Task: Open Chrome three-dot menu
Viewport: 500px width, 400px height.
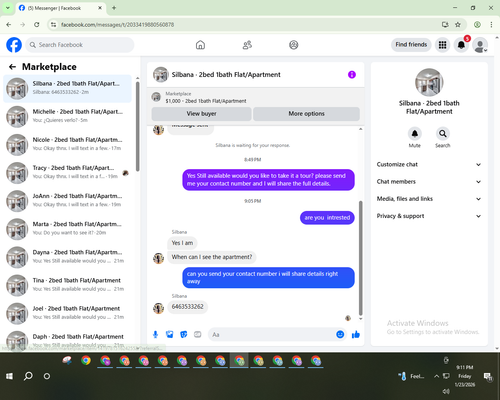Action: [491, 25]
